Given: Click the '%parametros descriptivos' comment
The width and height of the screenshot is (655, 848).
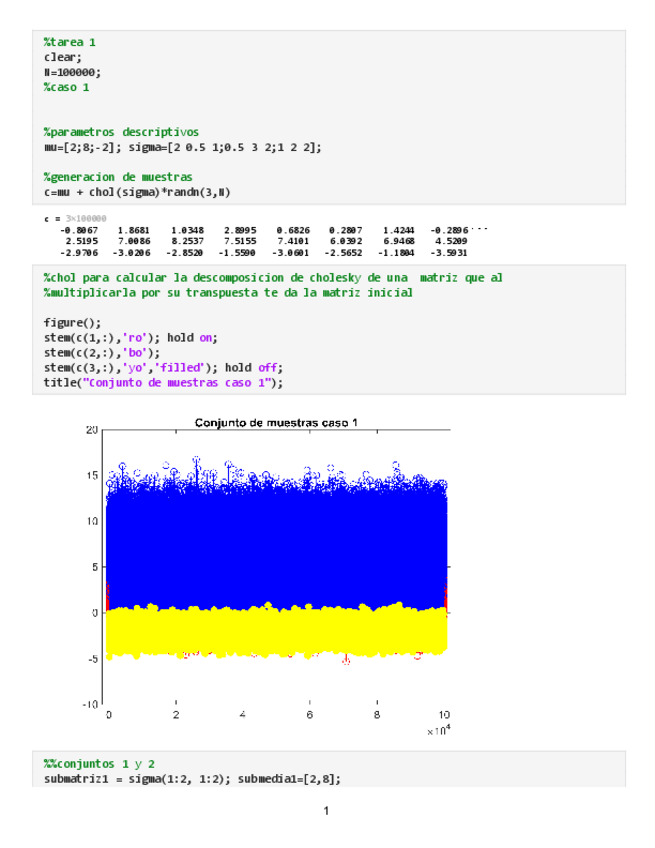Looking at the screenshot, I should (x=121, y=132).
